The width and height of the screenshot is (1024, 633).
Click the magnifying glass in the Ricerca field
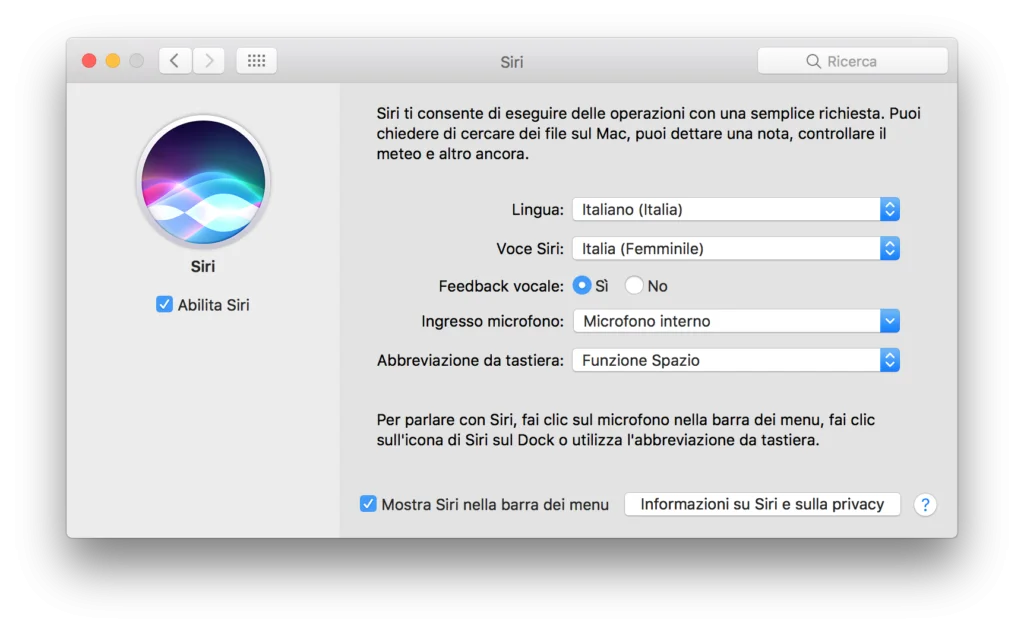pyautogui.click(x=814, y=61)
